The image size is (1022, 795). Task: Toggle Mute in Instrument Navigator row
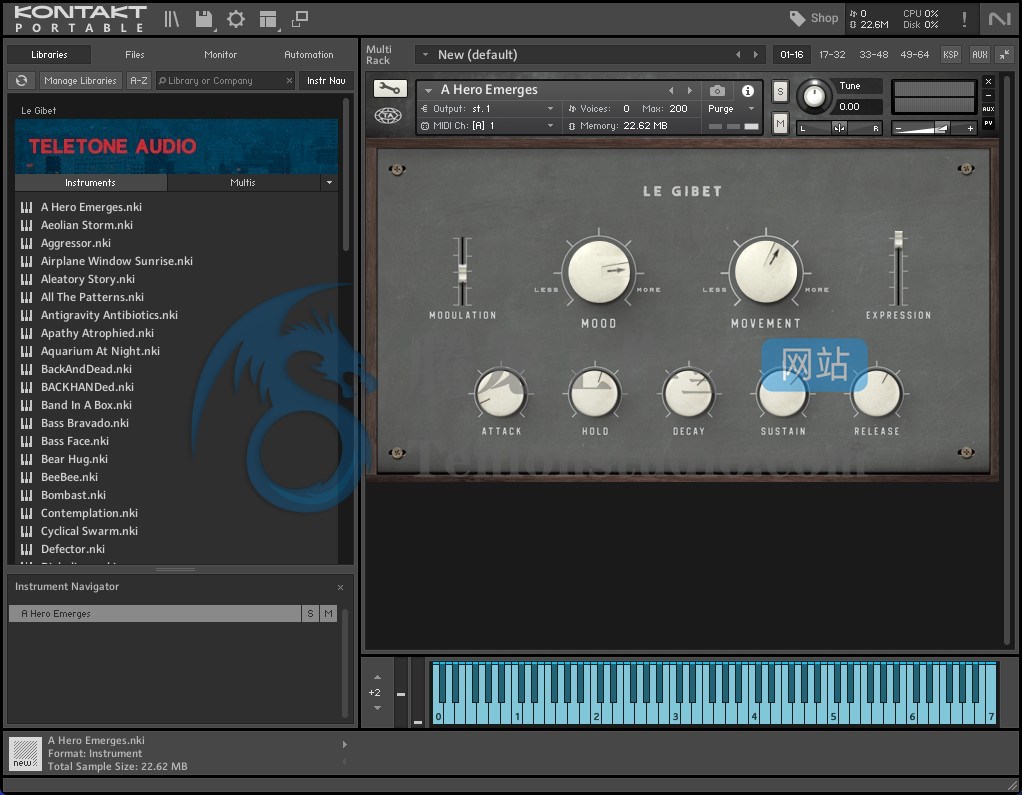point(328,614)
